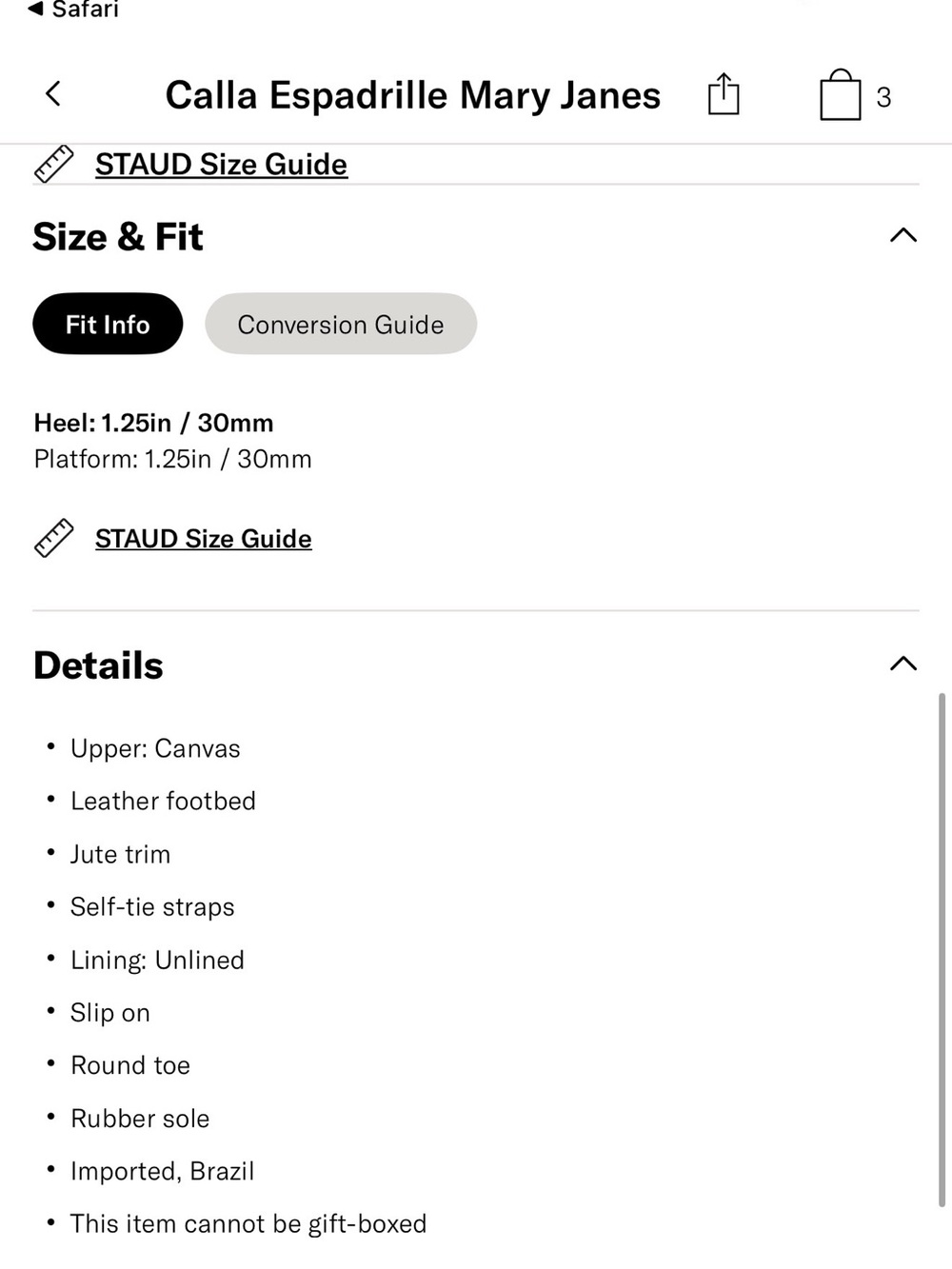
Task: Open the top STAUD Size Guide link
Action: (x=221, y=165)
